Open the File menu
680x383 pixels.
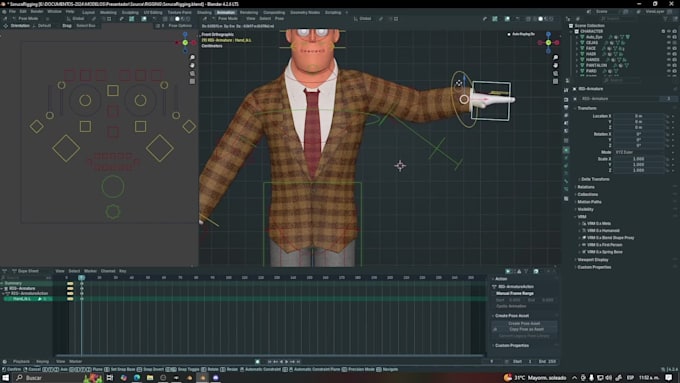pyautogui.click(x=12, y=12)
